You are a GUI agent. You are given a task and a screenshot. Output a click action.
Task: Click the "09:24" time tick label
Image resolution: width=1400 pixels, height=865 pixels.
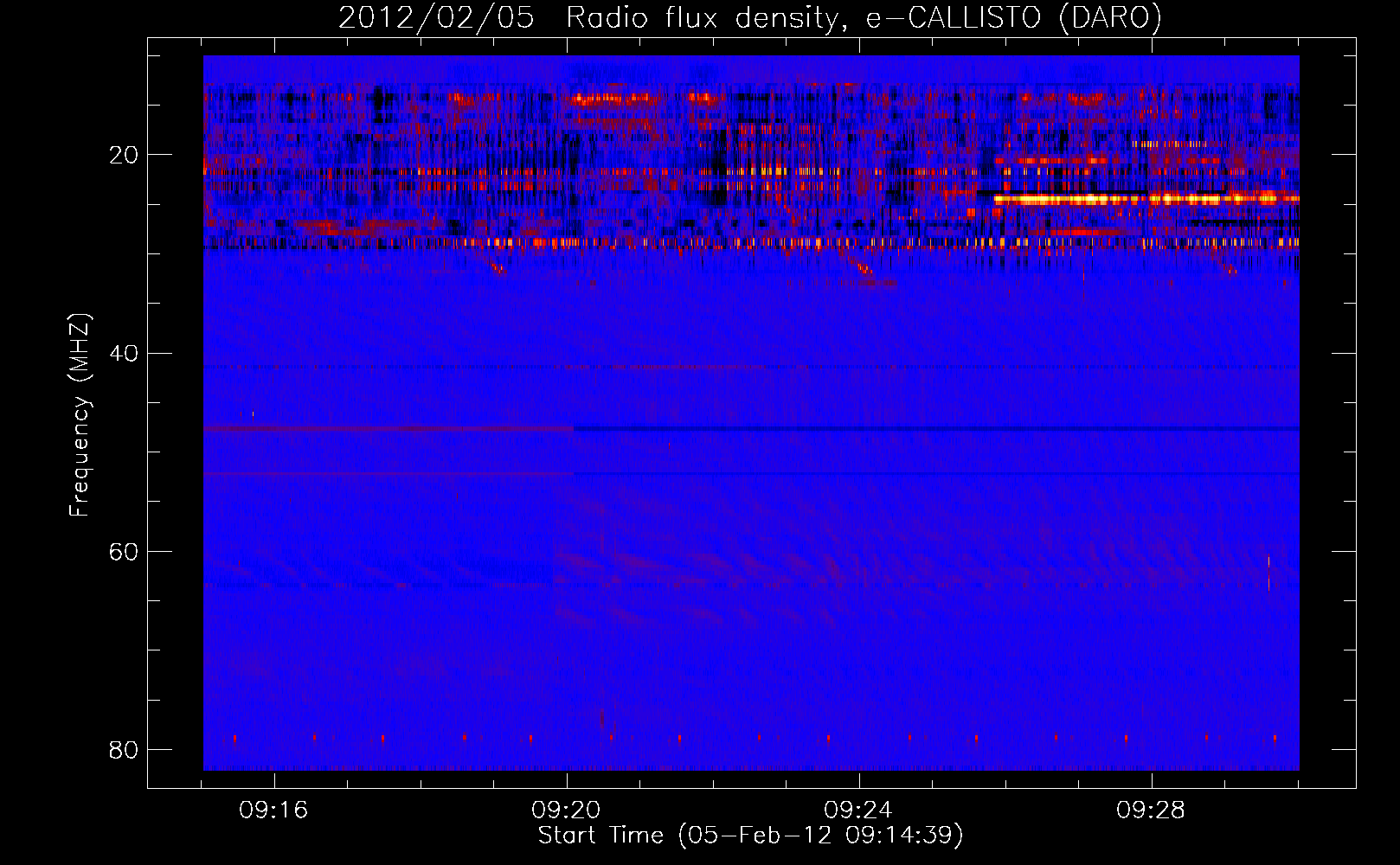[x=858, y=811]
